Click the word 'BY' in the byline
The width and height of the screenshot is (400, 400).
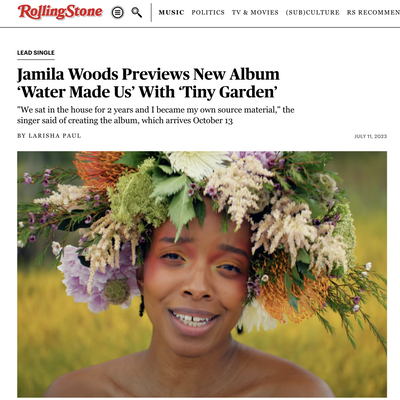click(x=22, y=136)
